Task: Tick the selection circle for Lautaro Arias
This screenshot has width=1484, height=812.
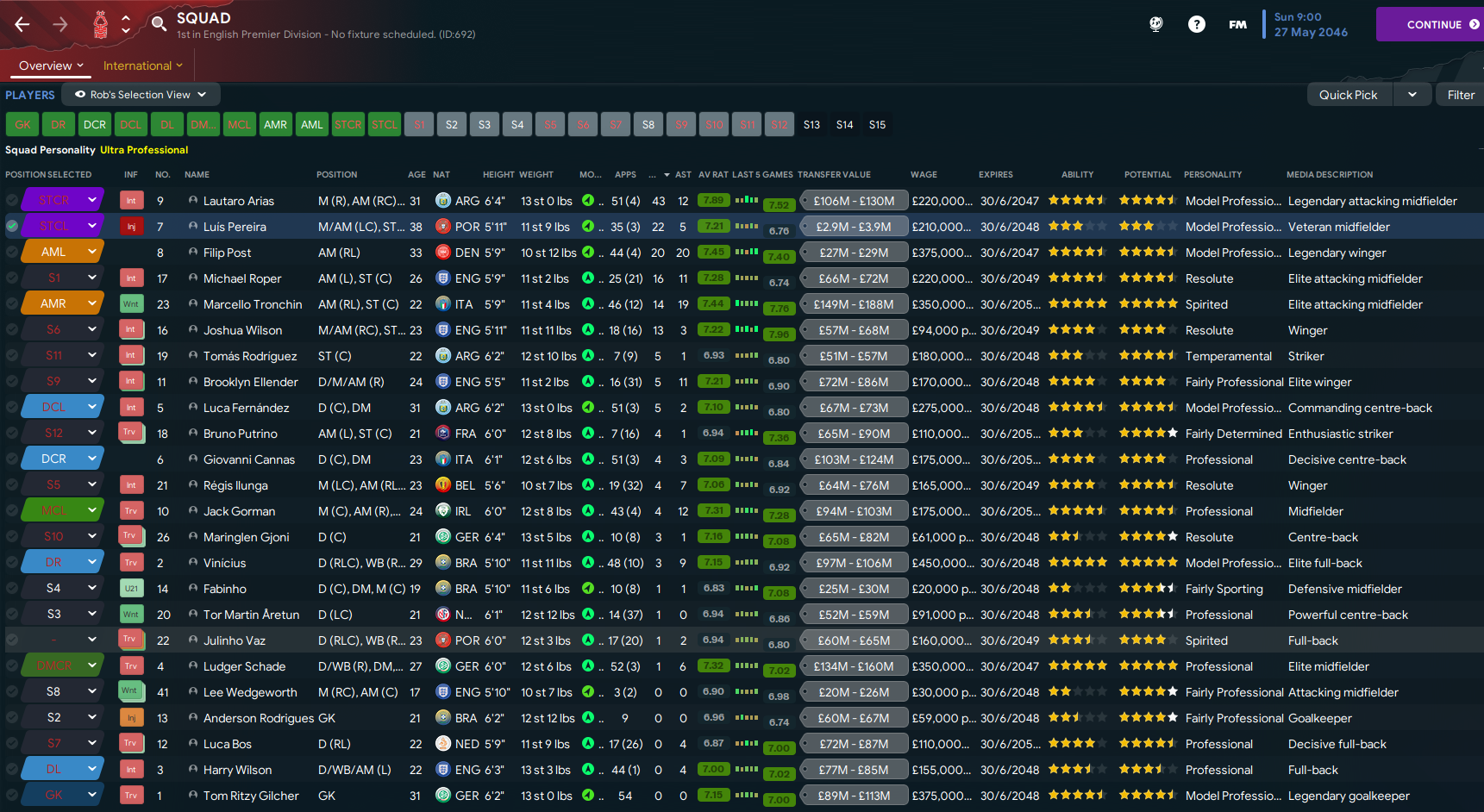Action: tap(12, 201)
